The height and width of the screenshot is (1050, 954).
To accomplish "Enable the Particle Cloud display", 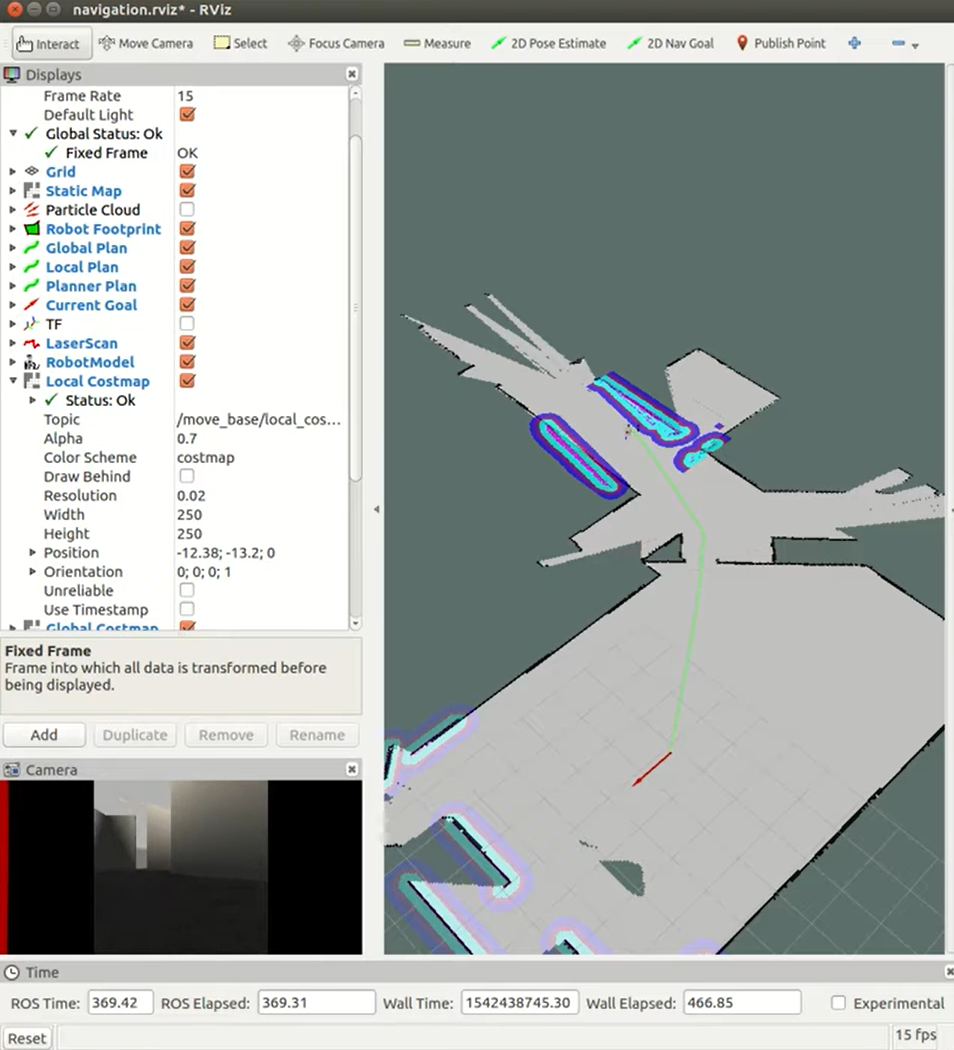I will tap(187, 209).
